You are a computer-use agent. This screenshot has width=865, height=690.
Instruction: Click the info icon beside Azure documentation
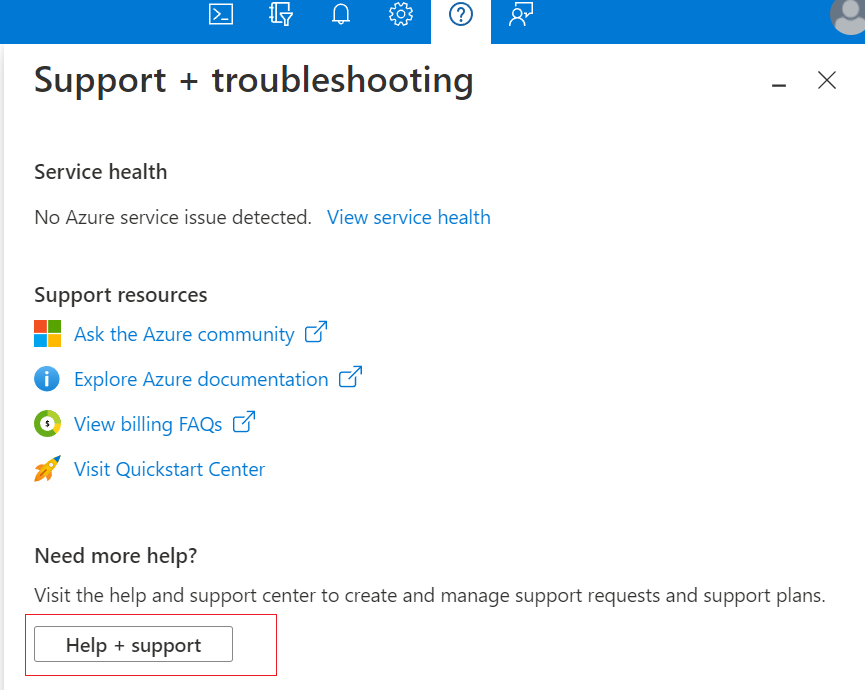point(46,378)
